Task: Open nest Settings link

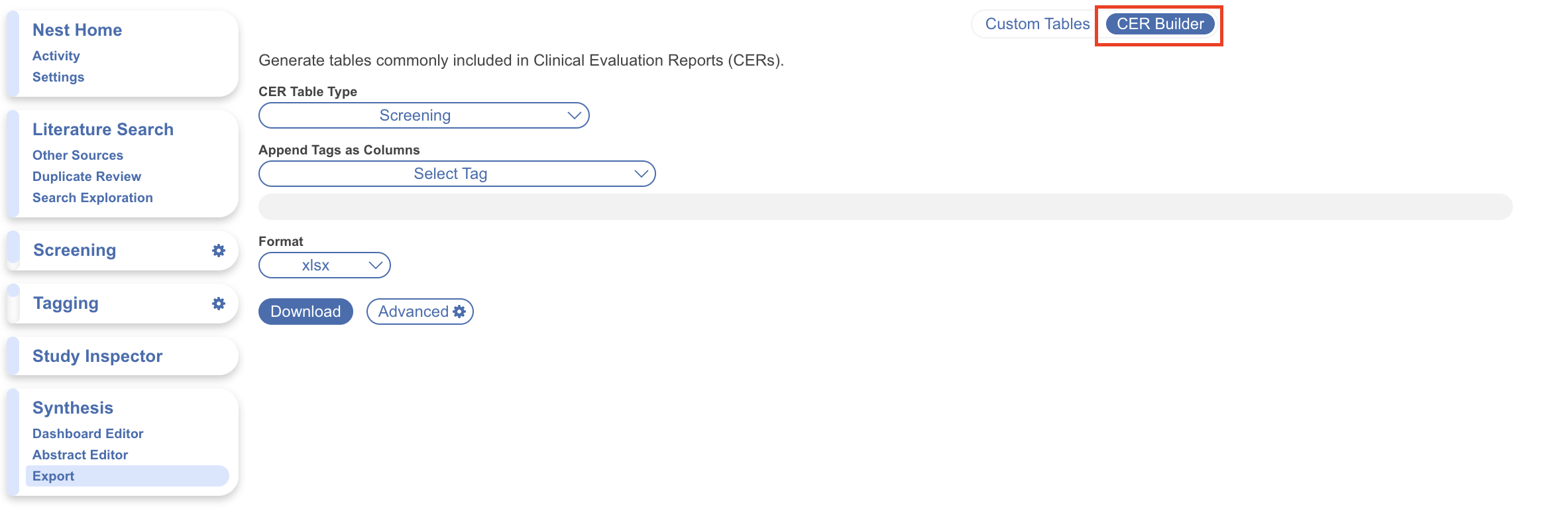Action: click(x=58, y=77)
